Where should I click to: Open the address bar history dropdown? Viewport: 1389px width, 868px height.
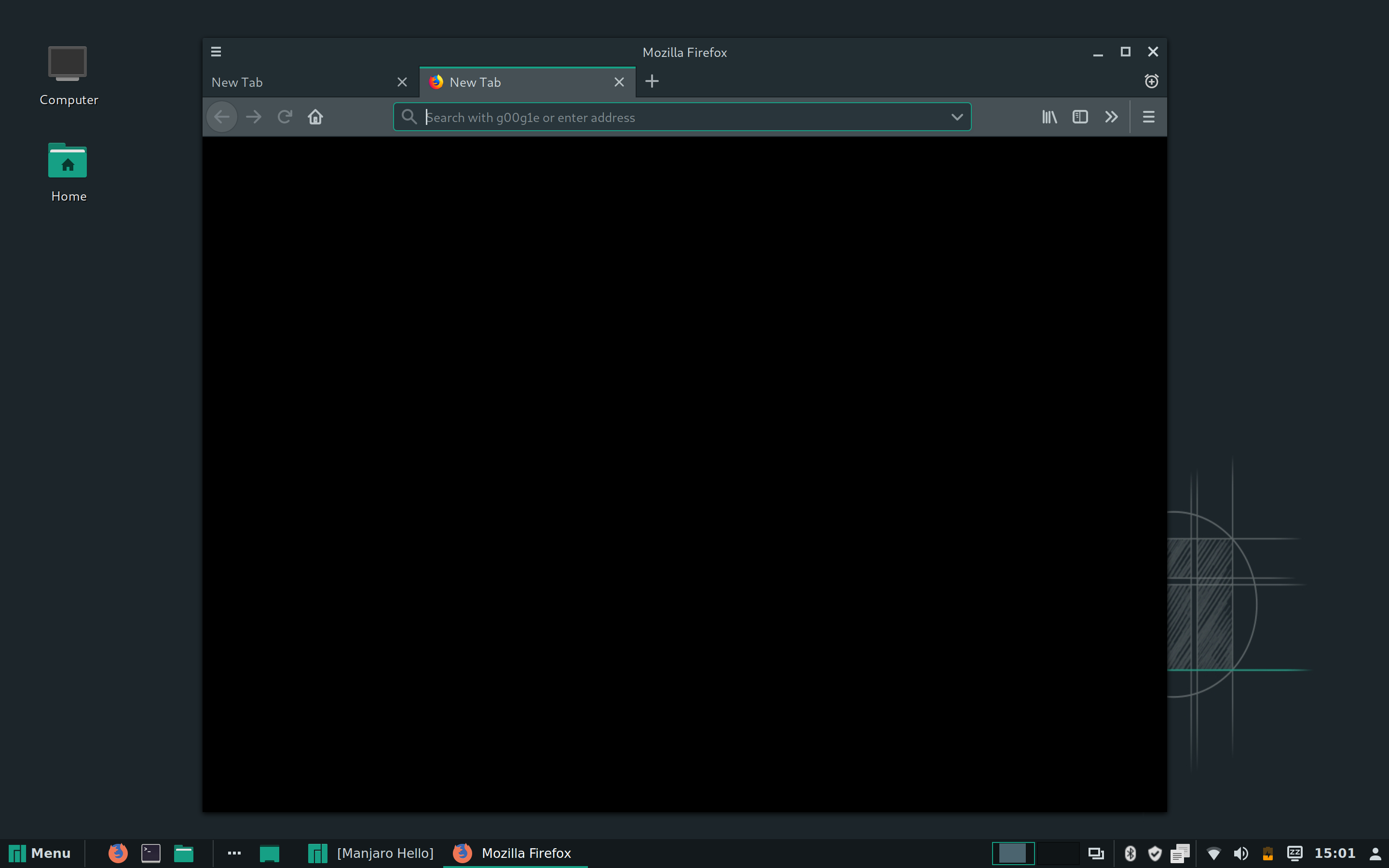(x=957, y=117)
